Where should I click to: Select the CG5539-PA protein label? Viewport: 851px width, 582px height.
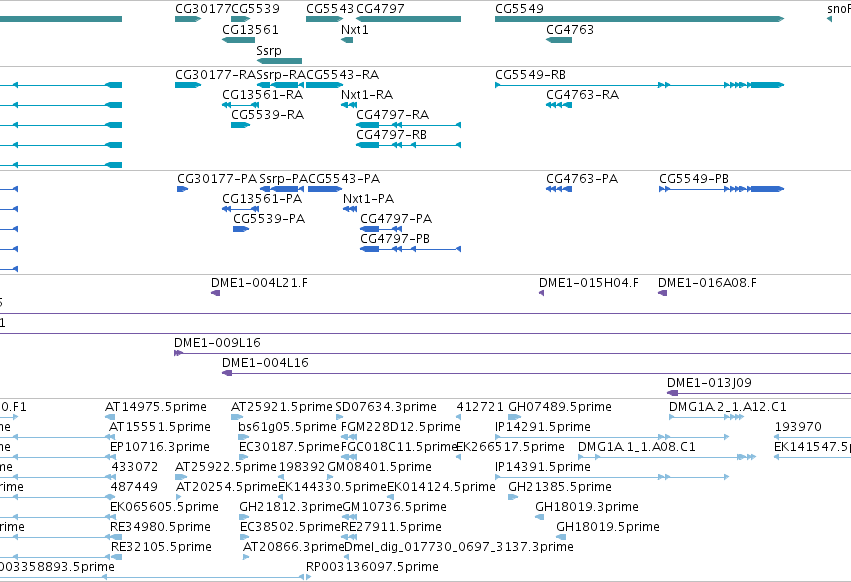coord(269,219)
